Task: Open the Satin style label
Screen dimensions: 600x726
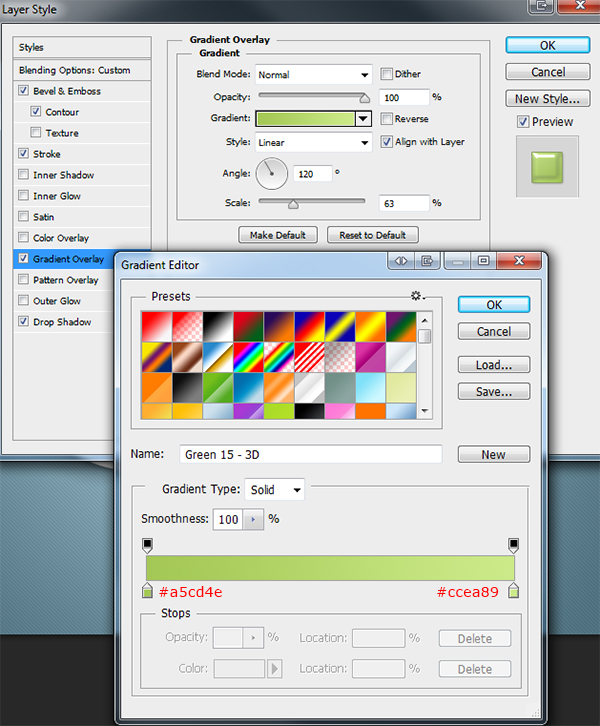Action: 44,217
